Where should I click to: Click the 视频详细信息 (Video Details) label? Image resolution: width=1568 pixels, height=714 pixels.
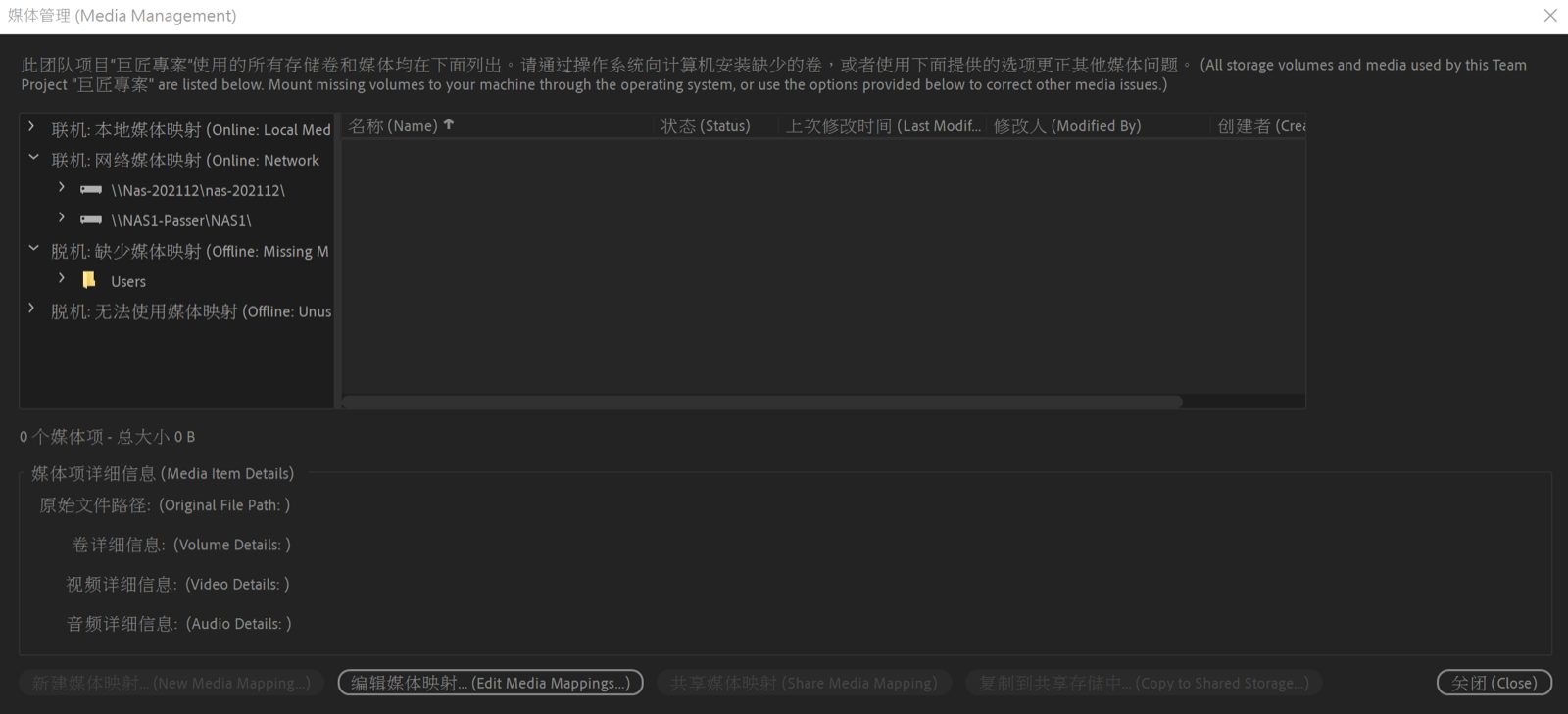[x=177, y=584]
